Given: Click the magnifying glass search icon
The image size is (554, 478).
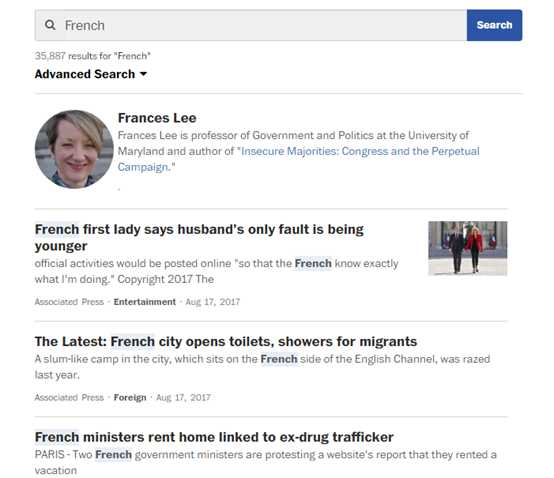Looking at the screenshot, I should 50,25.
